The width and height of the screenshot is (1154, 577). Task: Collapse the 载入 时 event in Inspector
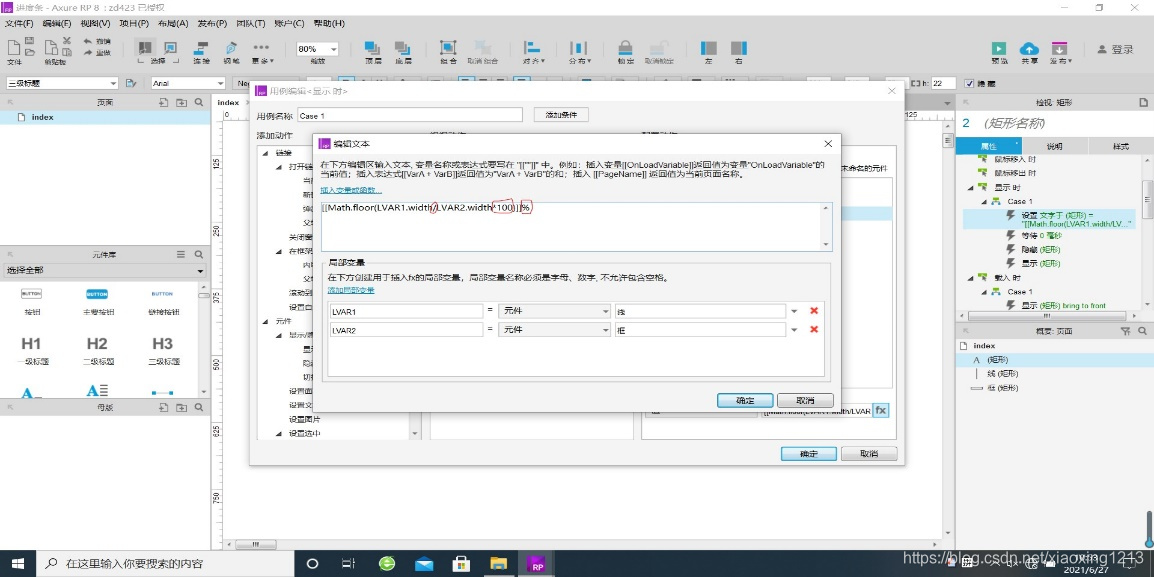click(x=973, y=277)
